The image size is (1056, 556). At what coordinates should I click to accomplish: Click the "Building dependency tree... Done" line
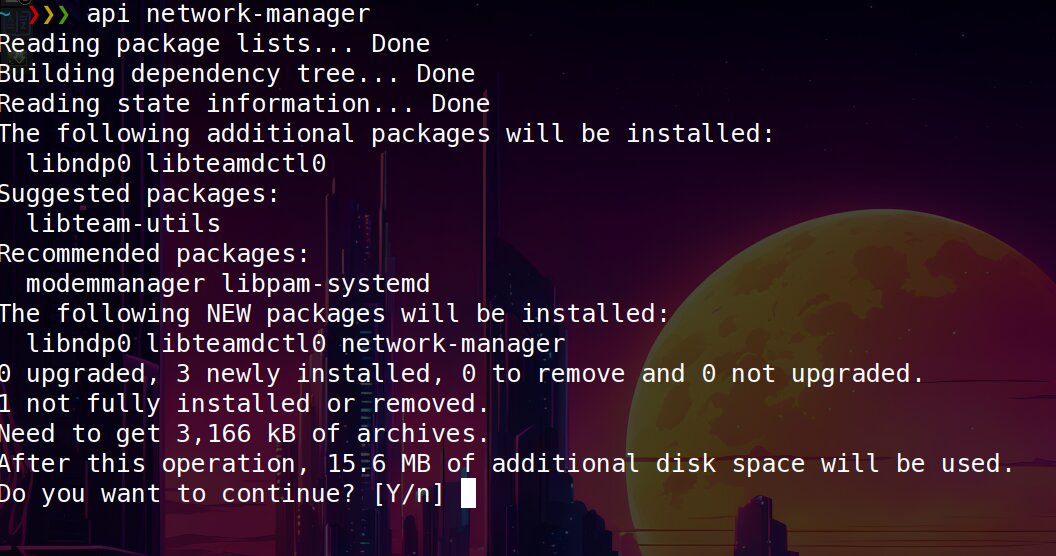point(237,74)
